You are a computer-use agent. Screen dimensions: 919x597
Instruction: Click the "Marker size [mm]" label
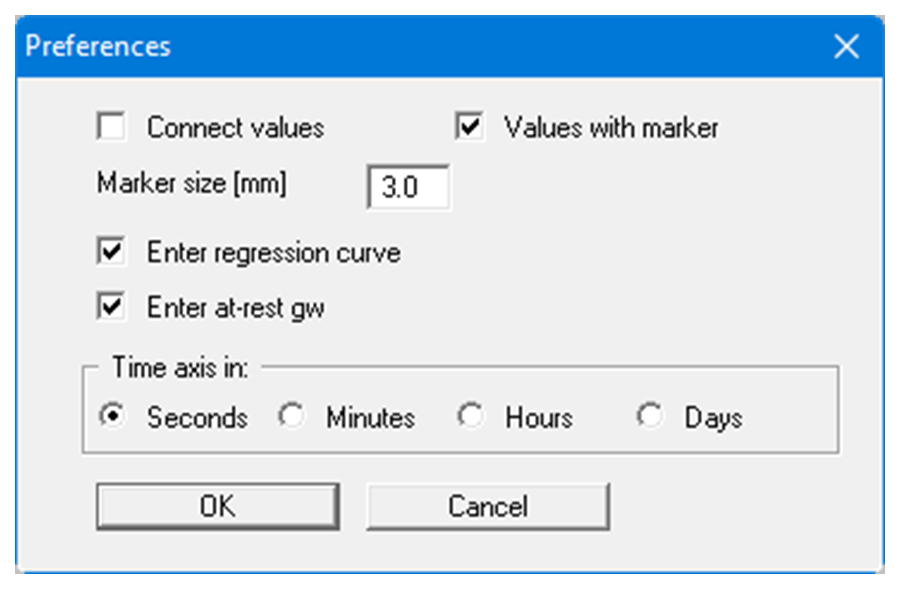pyautogui.click(x=191, y=184)
